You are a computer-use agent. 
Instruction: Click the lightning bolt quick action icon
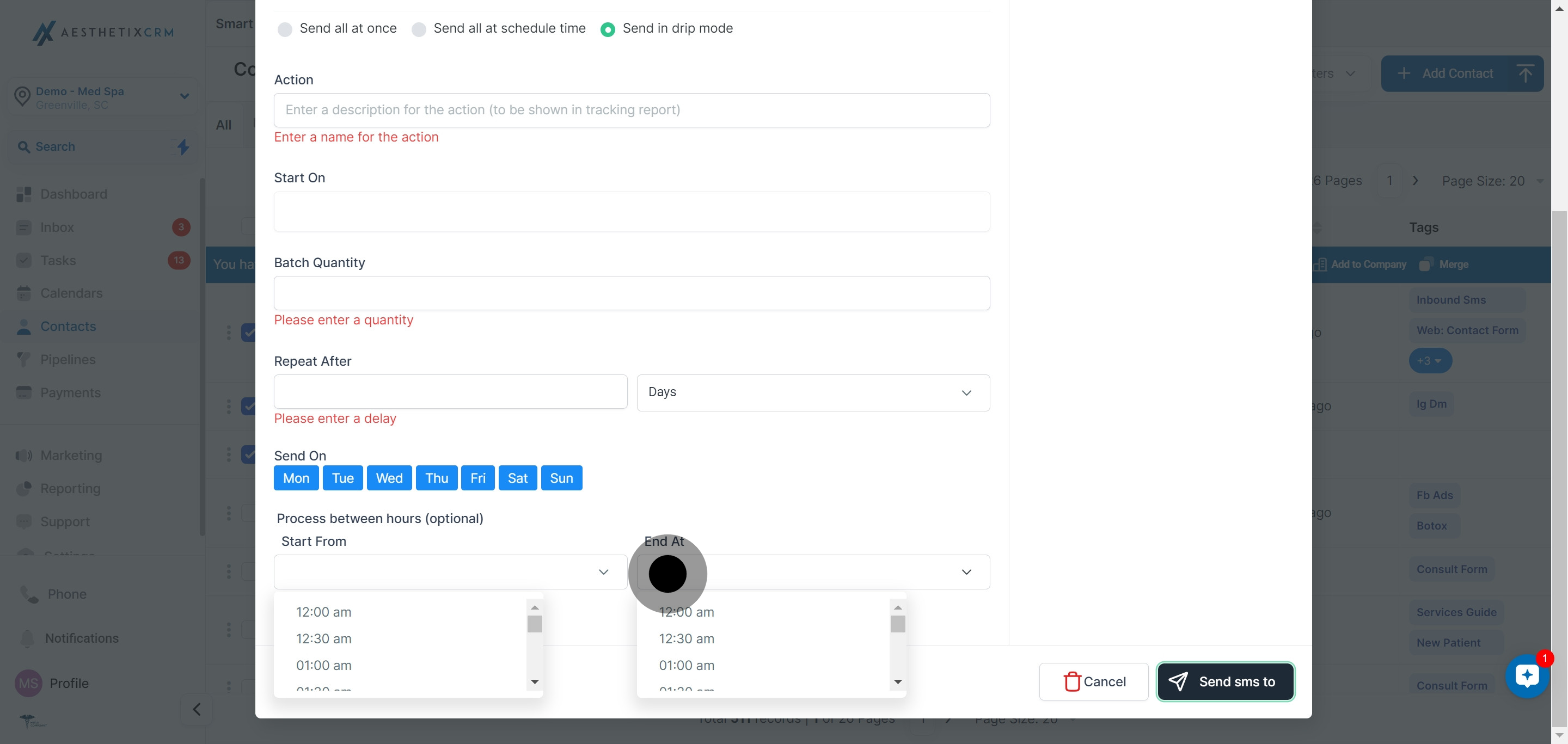pos(183,146)
